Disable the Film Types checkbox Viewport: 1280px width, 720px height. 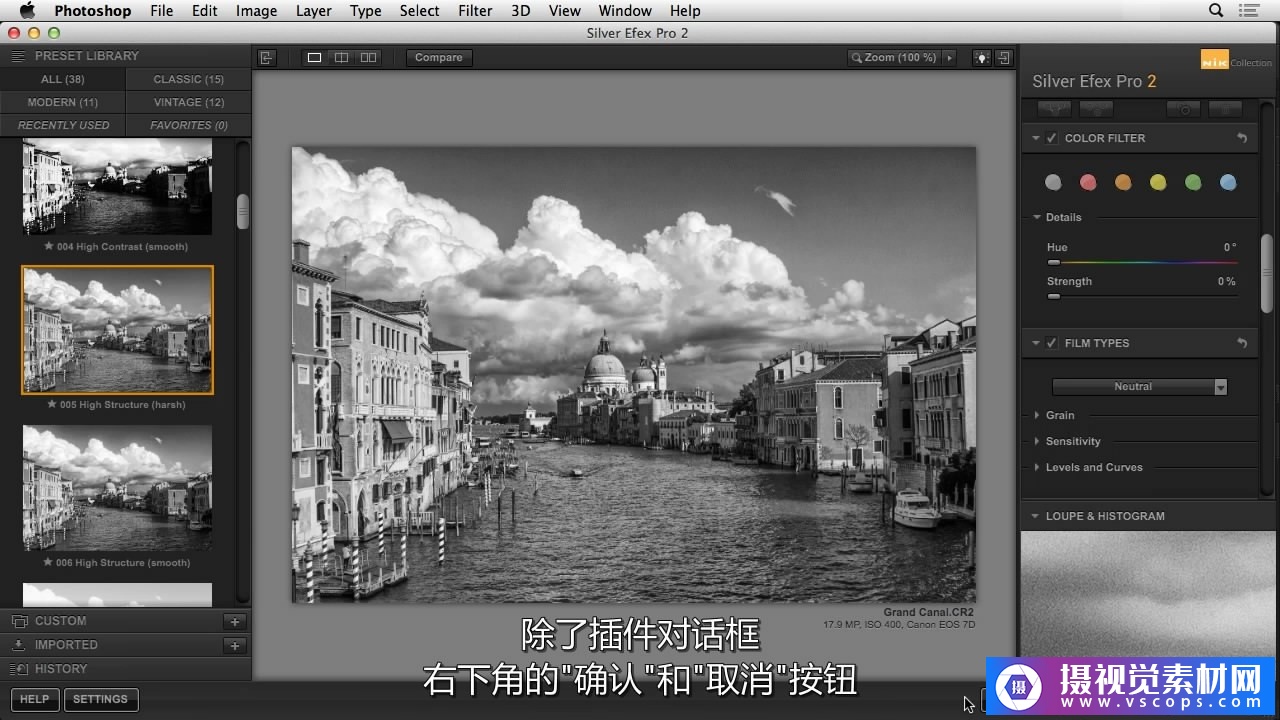pyautogui.click(x=1052, y=343)
